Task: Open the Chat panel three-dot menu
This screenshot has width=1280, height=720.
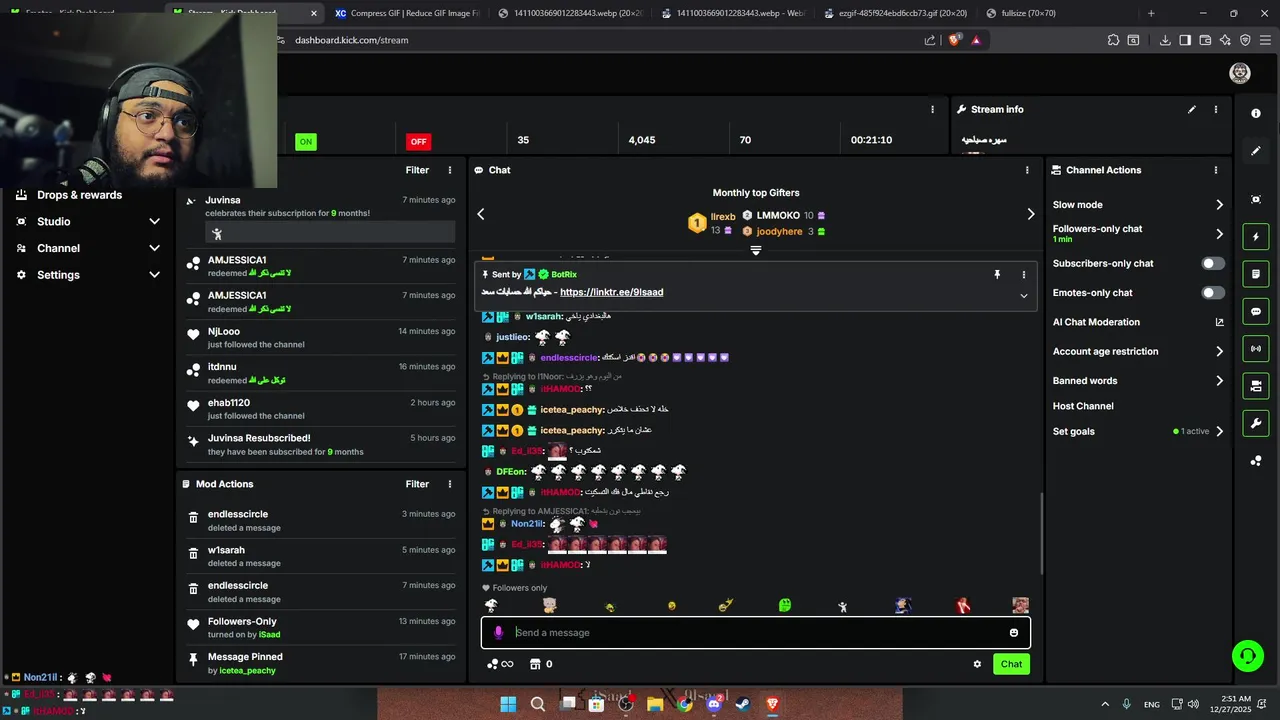Action: (1027, 170)
